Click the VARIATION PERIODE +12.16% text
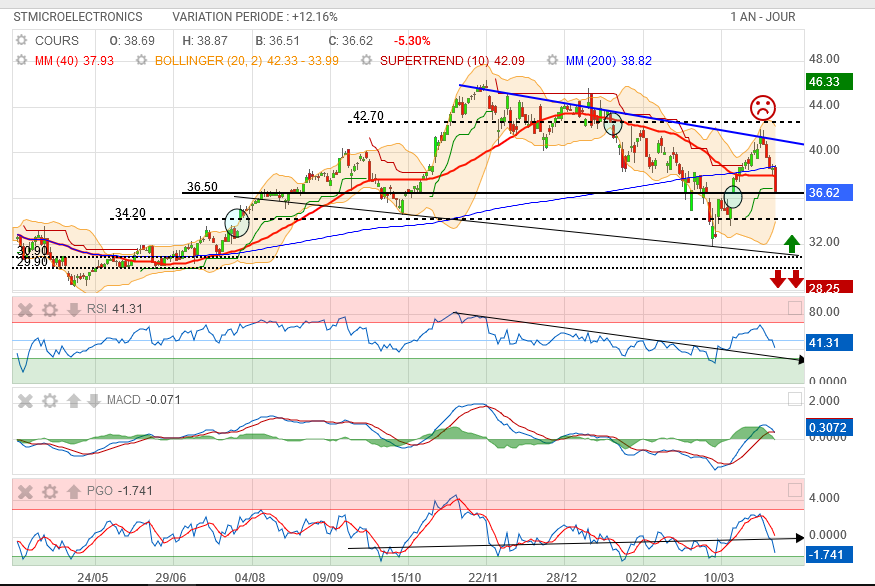Viewport: 875px width, 586px height. [x=255, y=17]
